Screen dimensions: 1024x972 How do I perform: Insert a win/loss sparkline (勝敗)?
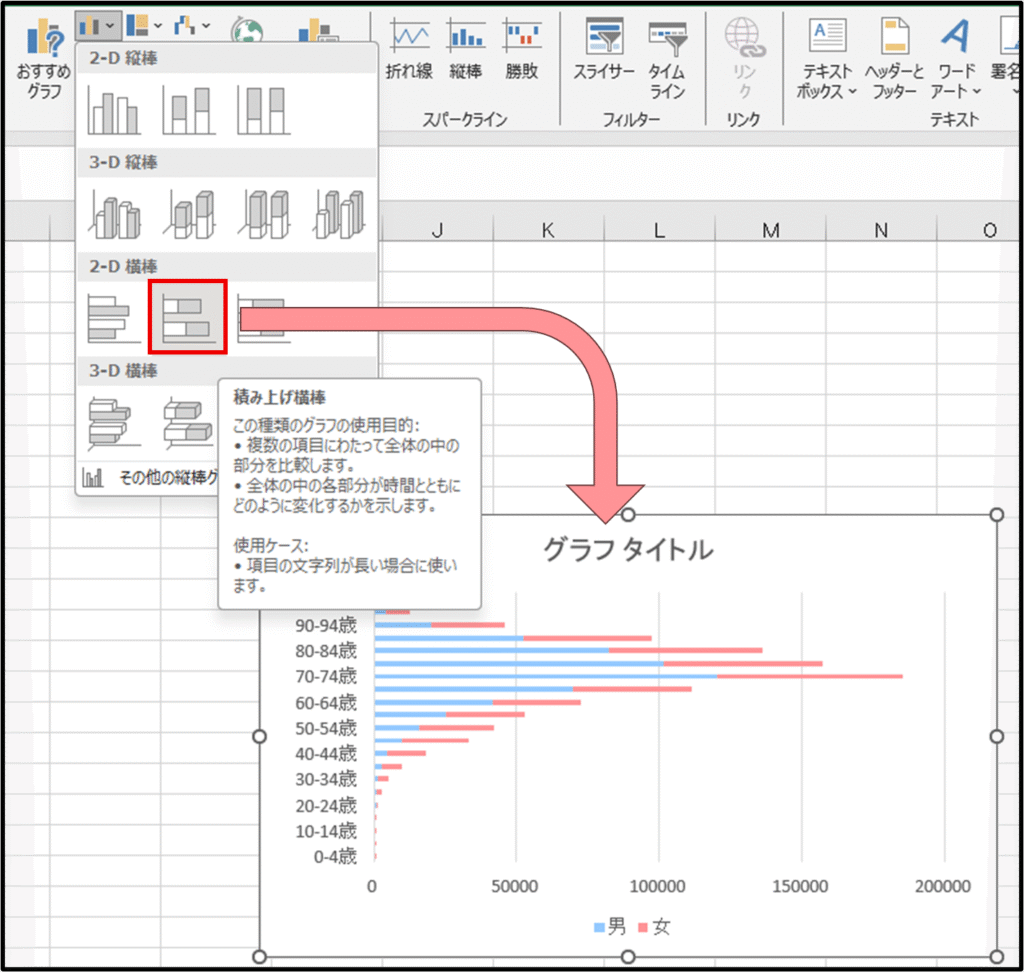click(x=521, y=52)
